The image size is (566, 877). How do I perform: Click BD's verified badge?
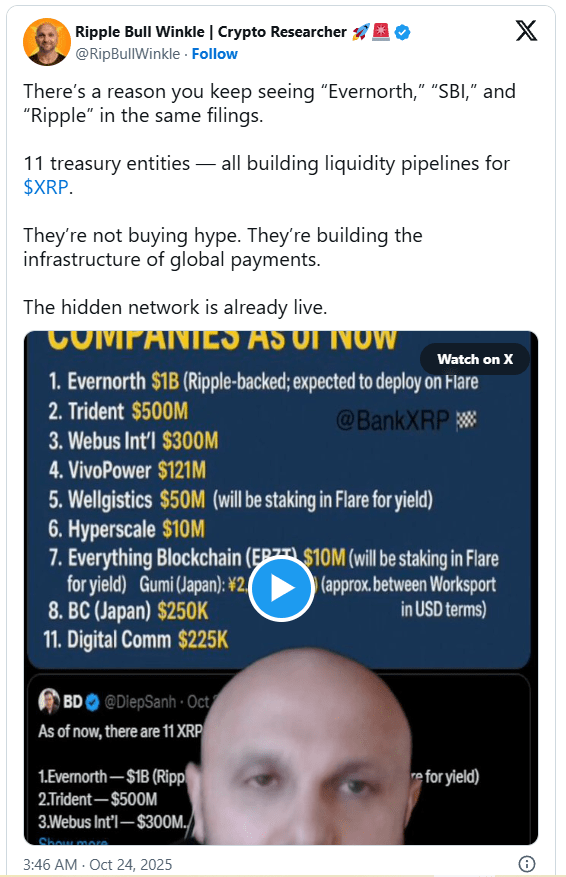[x=93, y=702]
